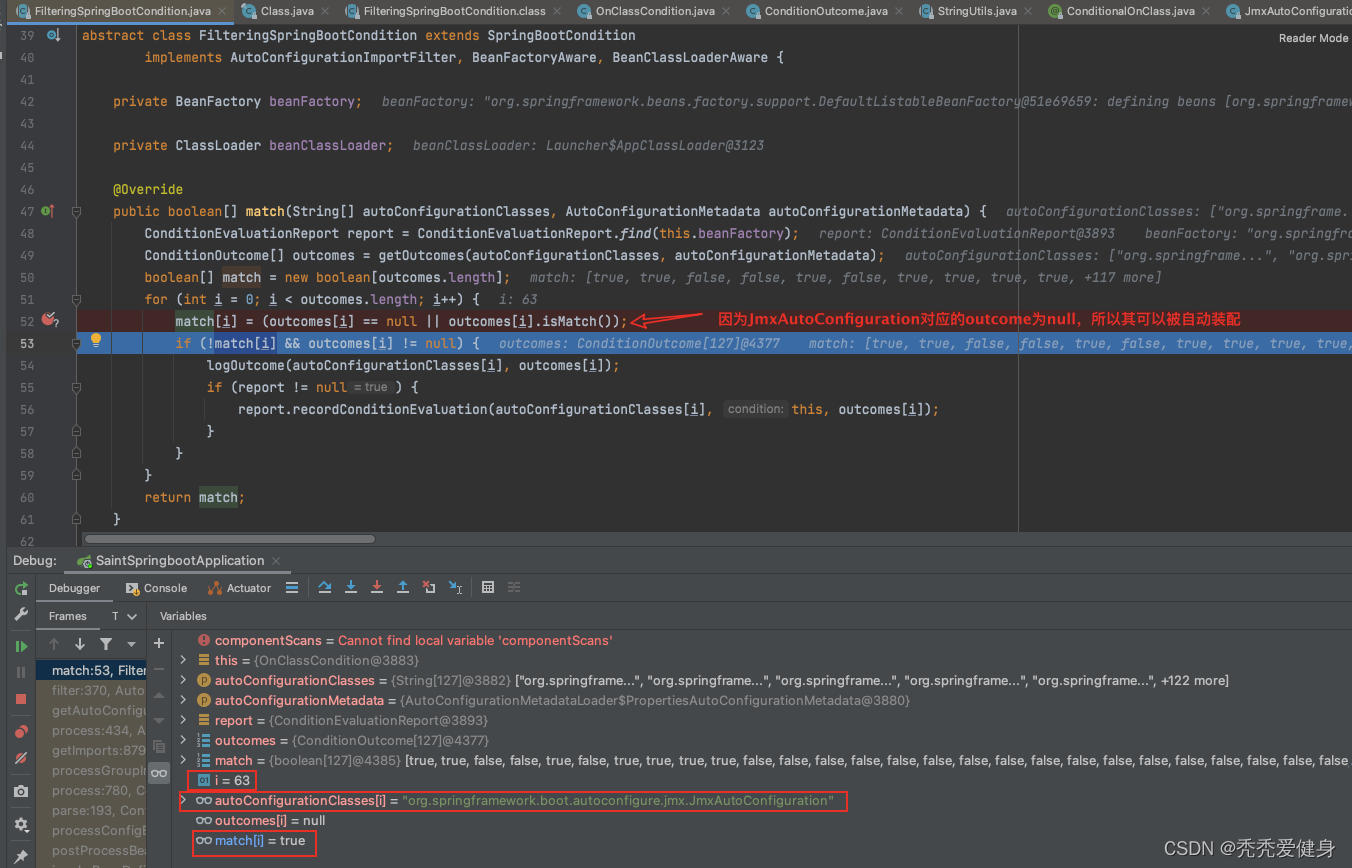
Task: Expand the 'autoConfigurationMetadata' variable
Action: tap(183, 700)
